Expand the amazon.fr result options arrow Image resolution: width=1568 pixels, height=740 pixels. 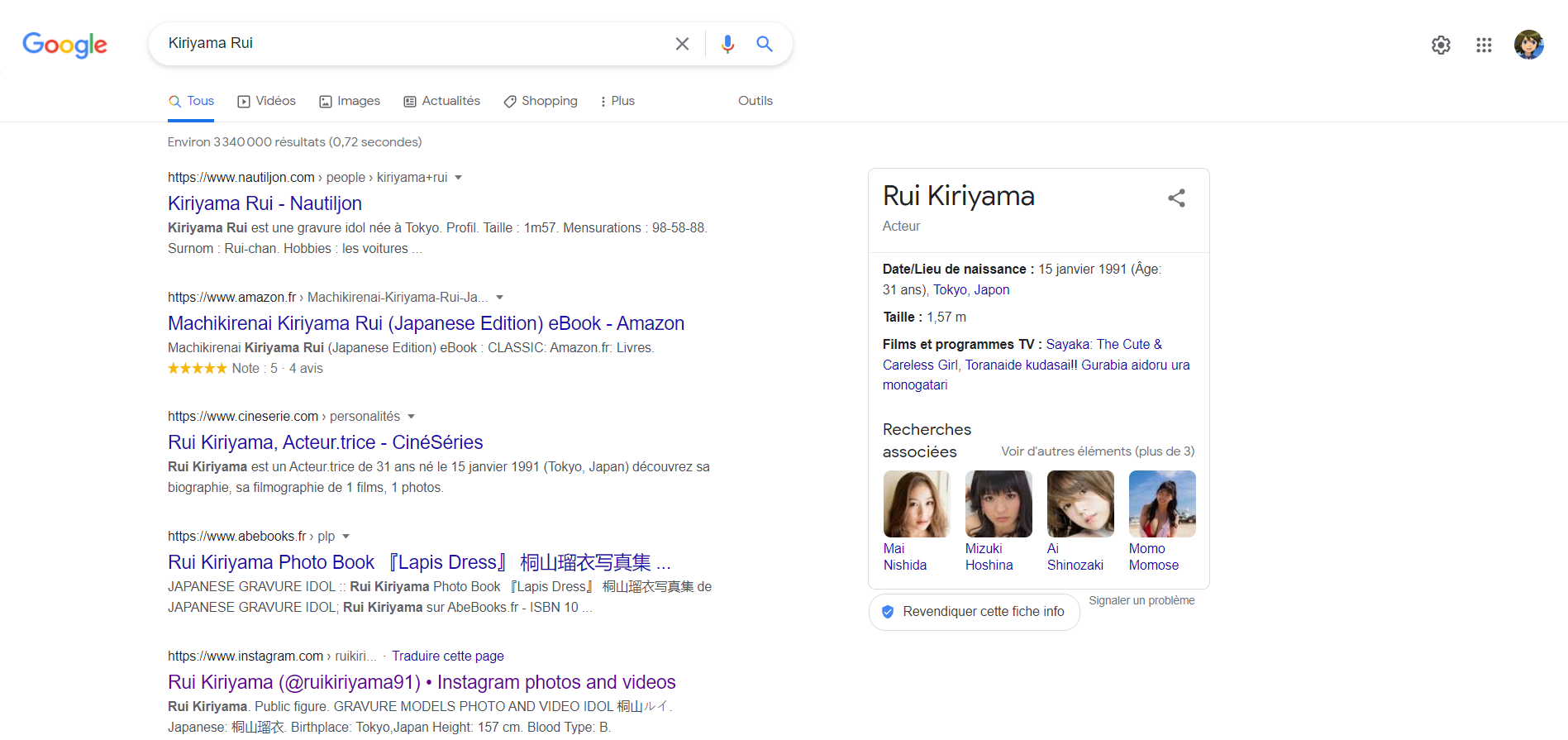click(x=499, y=298)
